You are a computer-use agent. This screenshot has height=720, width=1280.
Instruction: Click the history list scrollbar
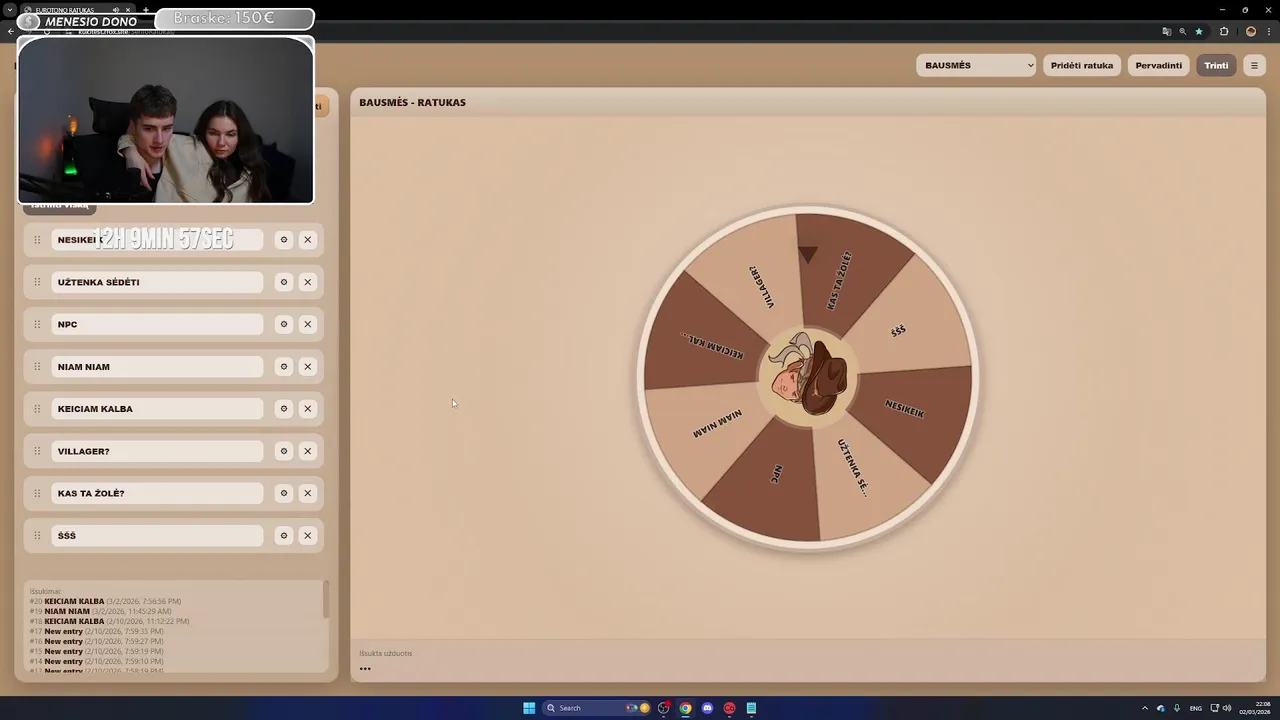coord(325,600)
